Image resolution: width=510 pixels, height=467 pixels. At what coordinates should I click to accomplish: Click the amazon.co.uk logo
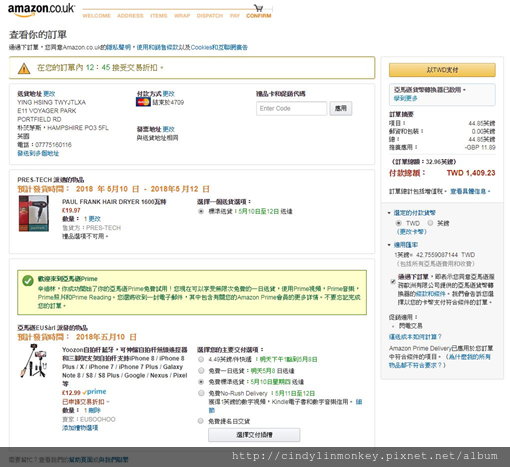point(41,10)
